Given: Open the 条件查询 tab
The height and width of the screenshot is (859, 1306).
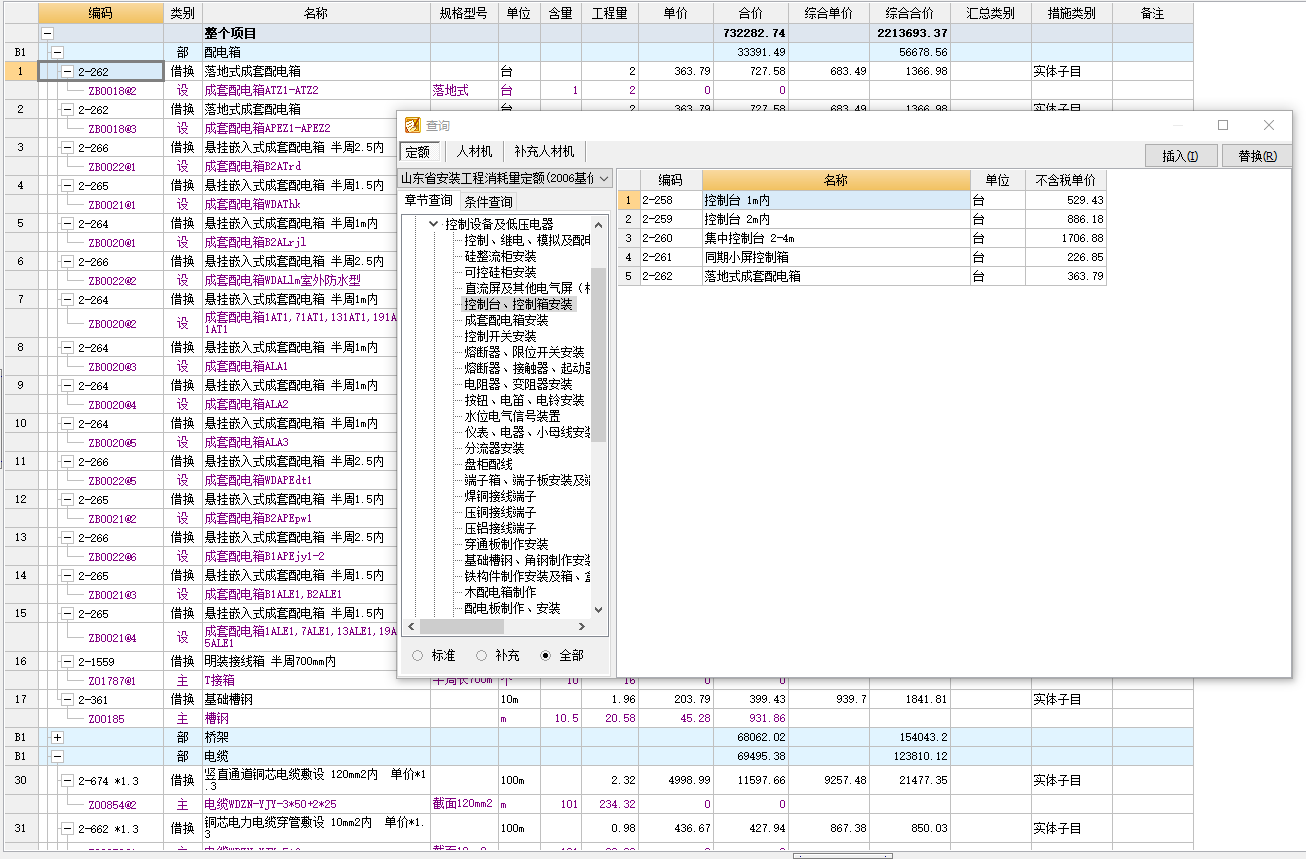Looking at the screenshot, I should point(489,201).
